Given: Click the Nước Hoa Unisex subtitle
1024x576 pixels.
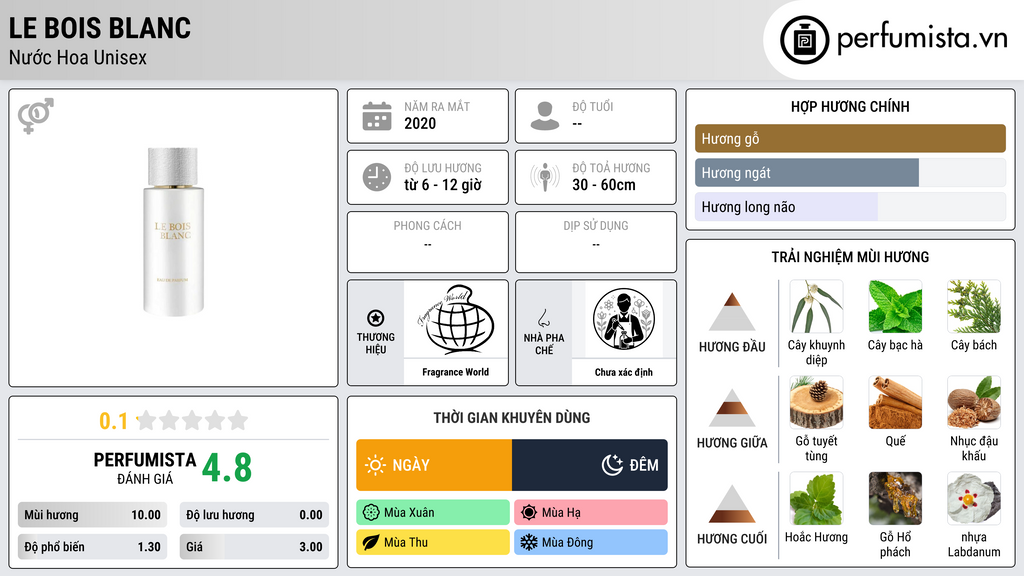Looking at the screenshot, I should tap(78, 58).
